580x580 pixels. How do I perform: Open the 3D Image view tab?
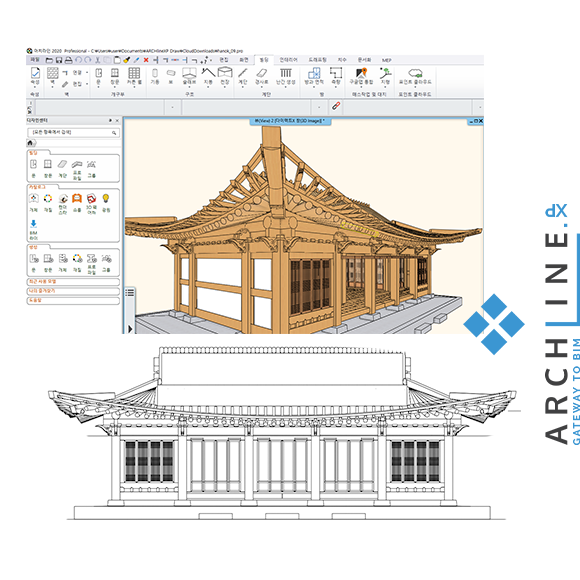[x=290, y=121]
